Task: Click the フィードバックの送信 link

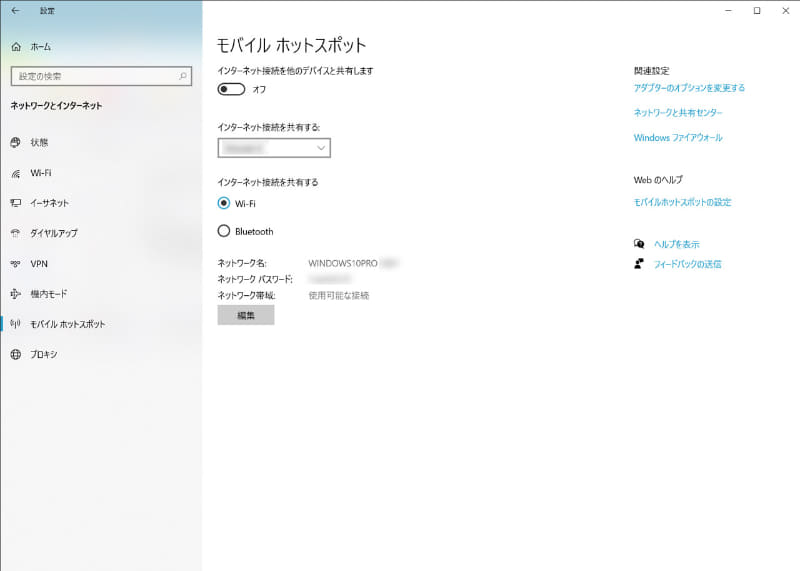Action: [x=687, y=264]
